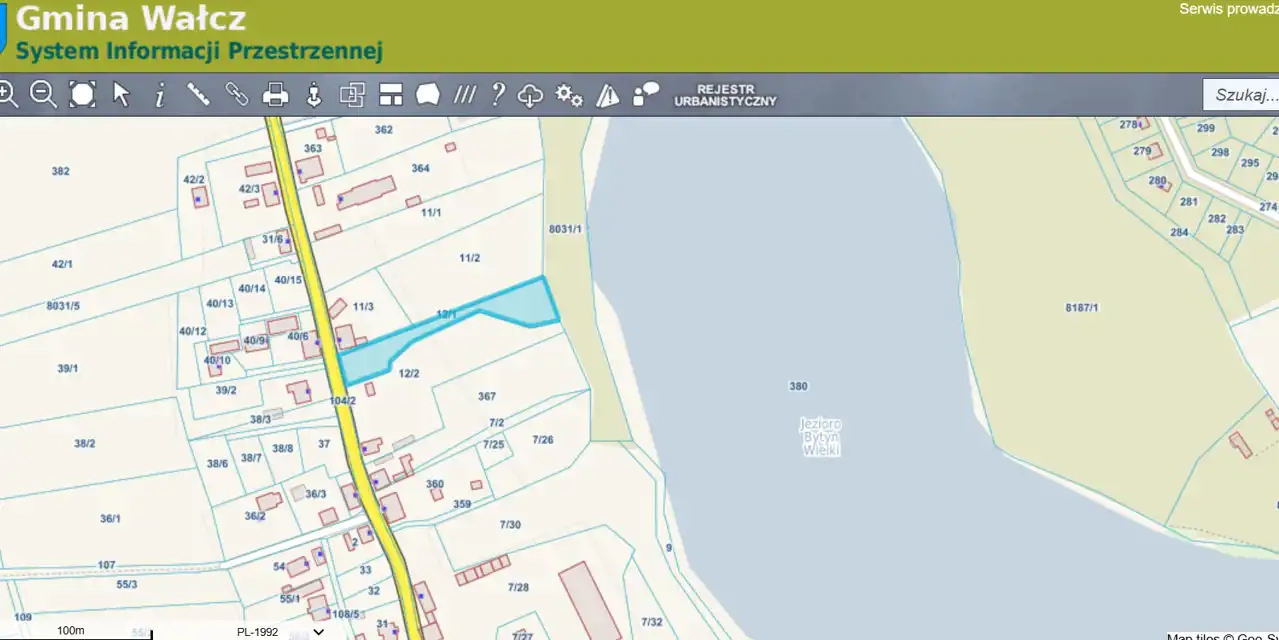The width and height of the screenshot is (1279, 640).
Task: Click the Gmina Wałcz header title
Action: [x=131, y=18]
